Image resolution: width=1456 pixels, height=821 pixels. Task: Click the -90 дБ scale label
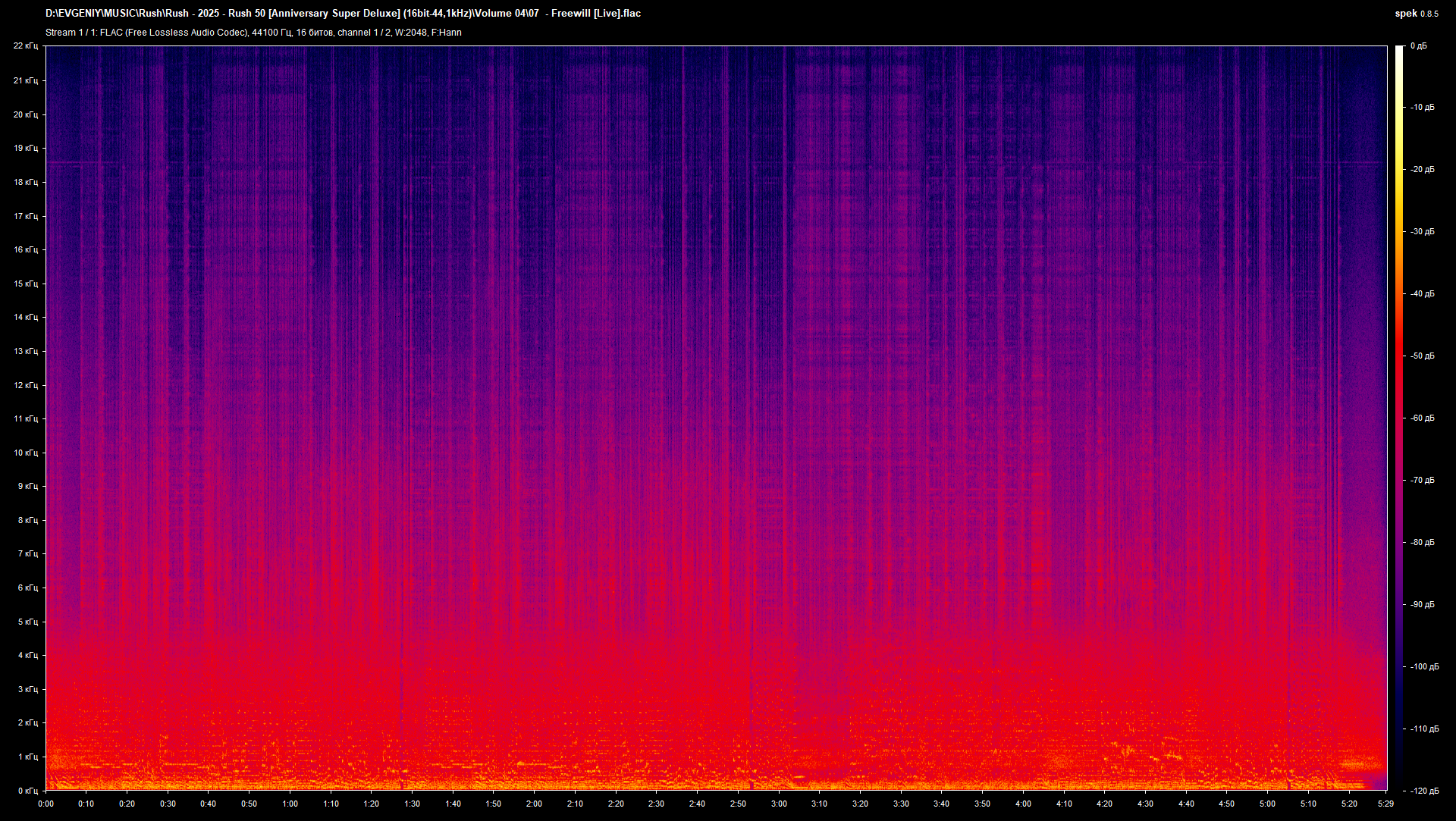click(1422, 605)
